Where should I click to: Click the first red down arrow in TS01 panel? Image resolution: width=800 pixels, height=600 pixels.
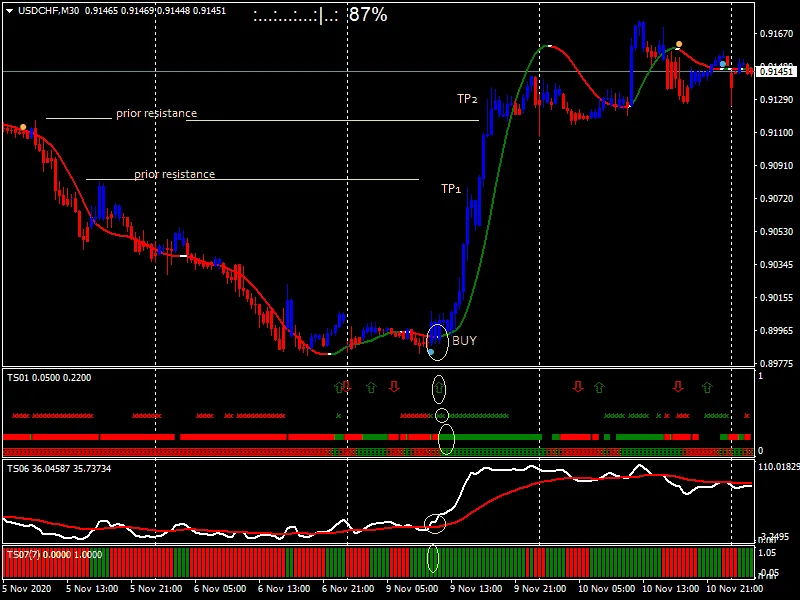click(348, 385)
